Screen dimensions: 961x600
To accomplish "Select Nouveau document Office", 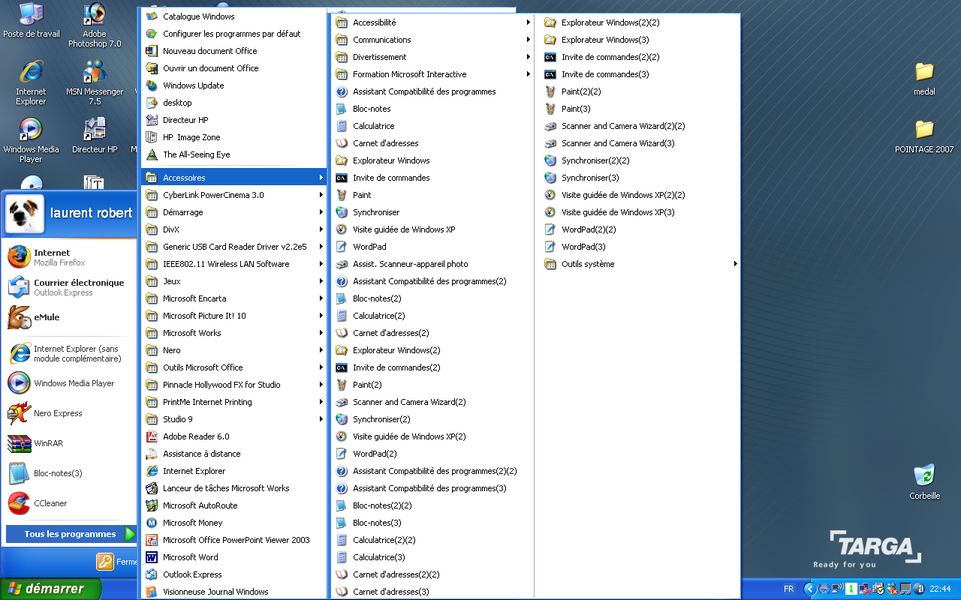I will coord(233,51).
